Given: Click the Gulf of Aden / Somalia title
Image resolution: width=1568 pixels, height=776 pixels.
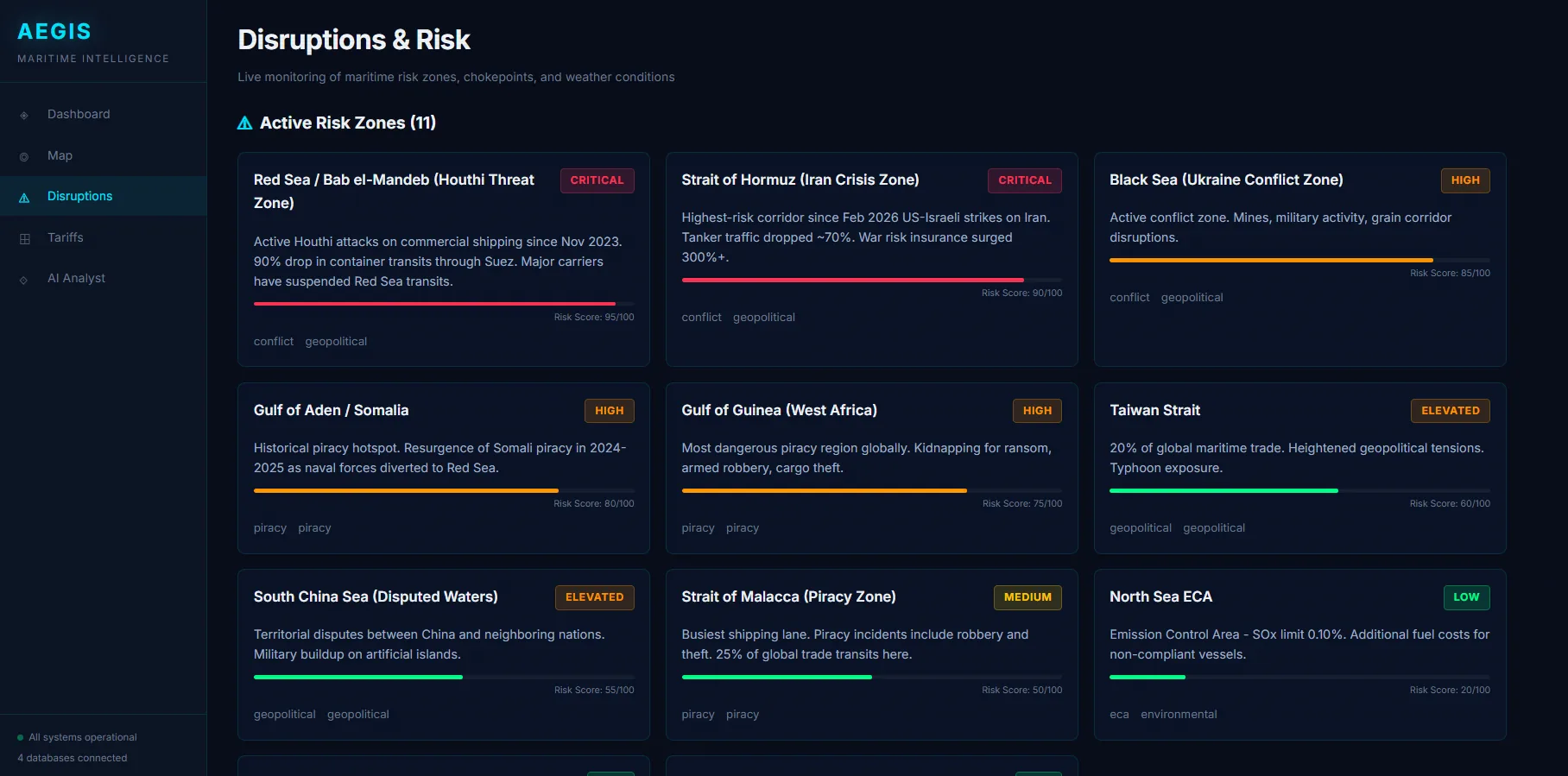Looking at the screenshot, I should point(331,410).
